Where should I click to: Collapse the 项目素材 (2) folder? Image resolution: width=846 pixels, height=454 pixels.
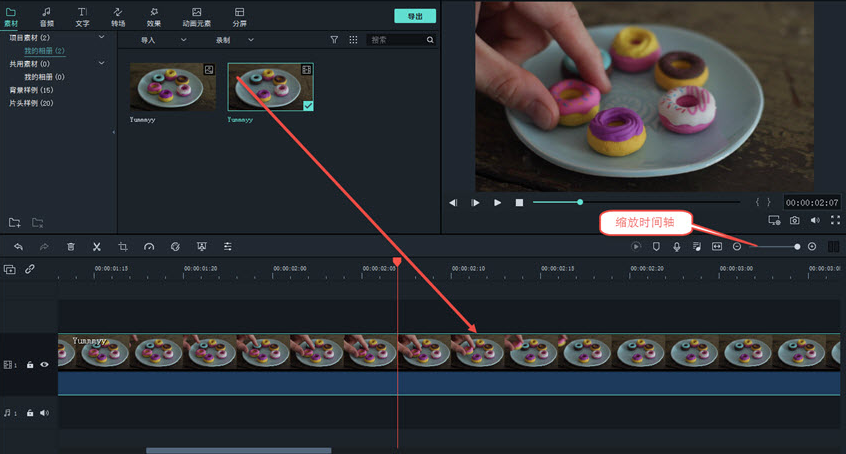[101, 37]
